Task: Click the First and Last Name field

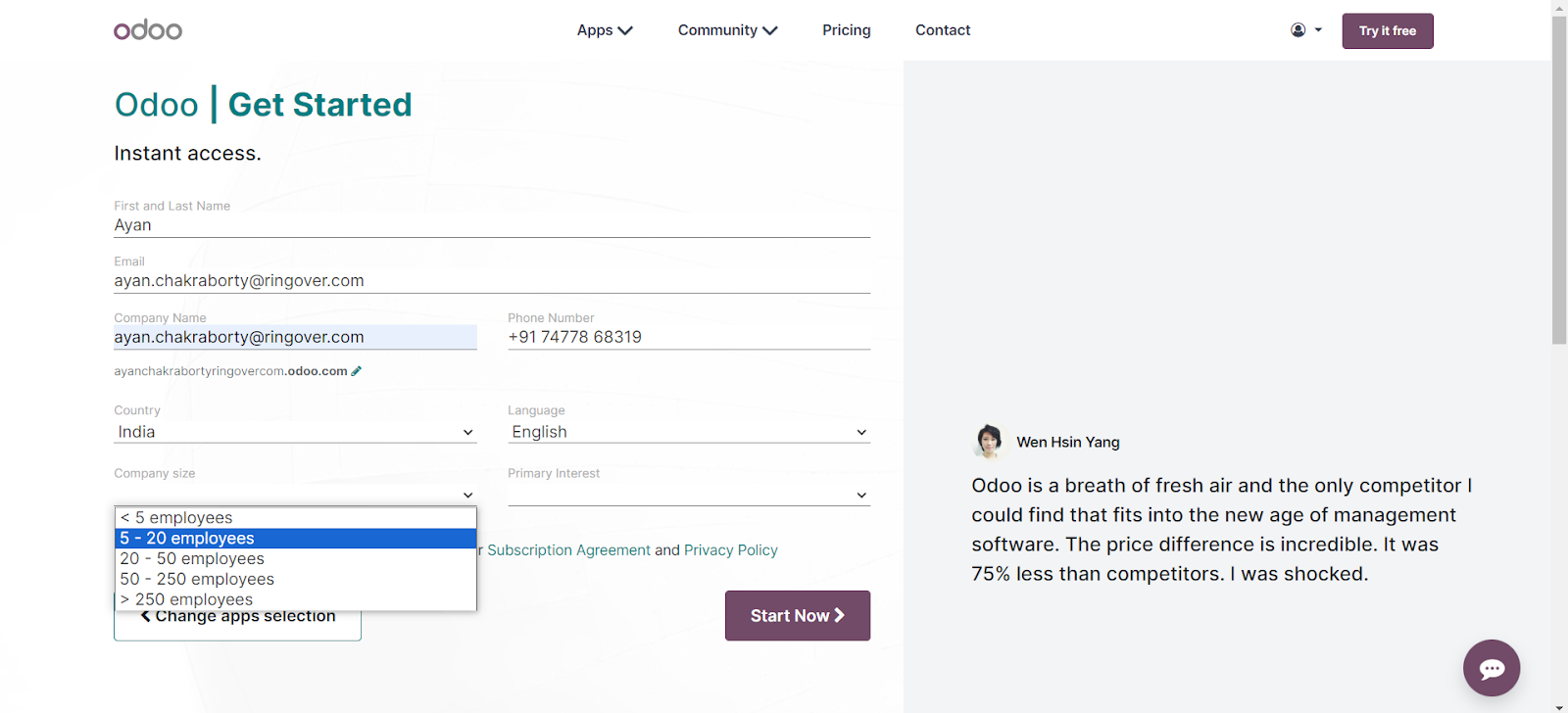Action: coord(492,225)
